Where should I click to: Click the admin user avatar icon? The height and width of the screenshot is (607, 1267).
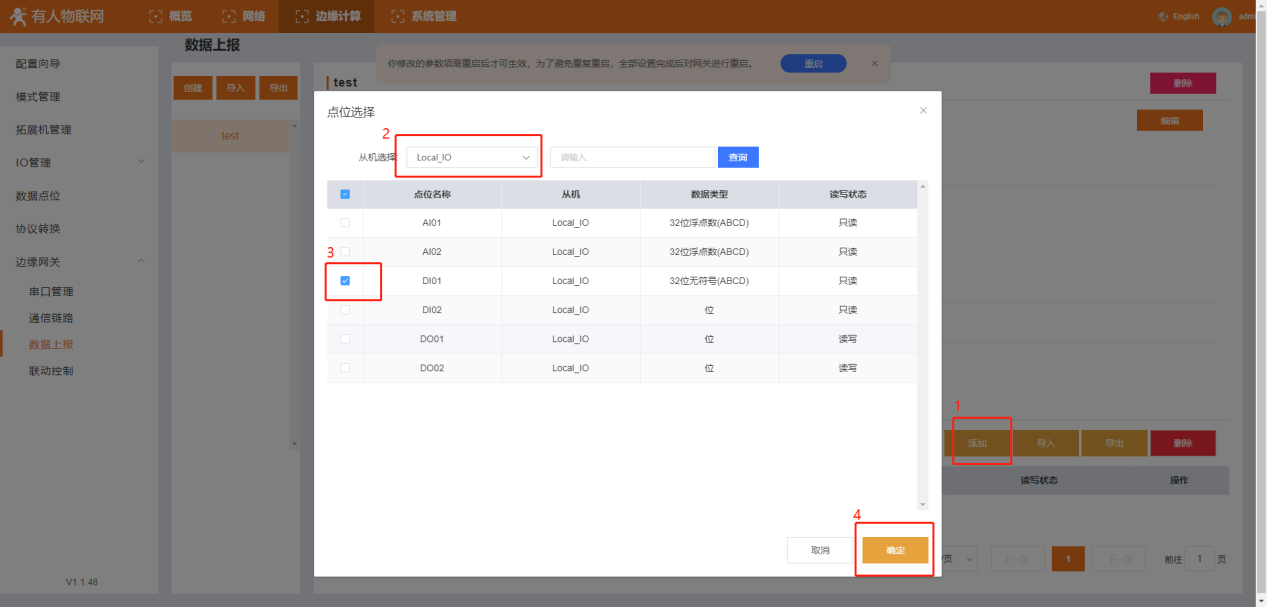(1221, 16)
